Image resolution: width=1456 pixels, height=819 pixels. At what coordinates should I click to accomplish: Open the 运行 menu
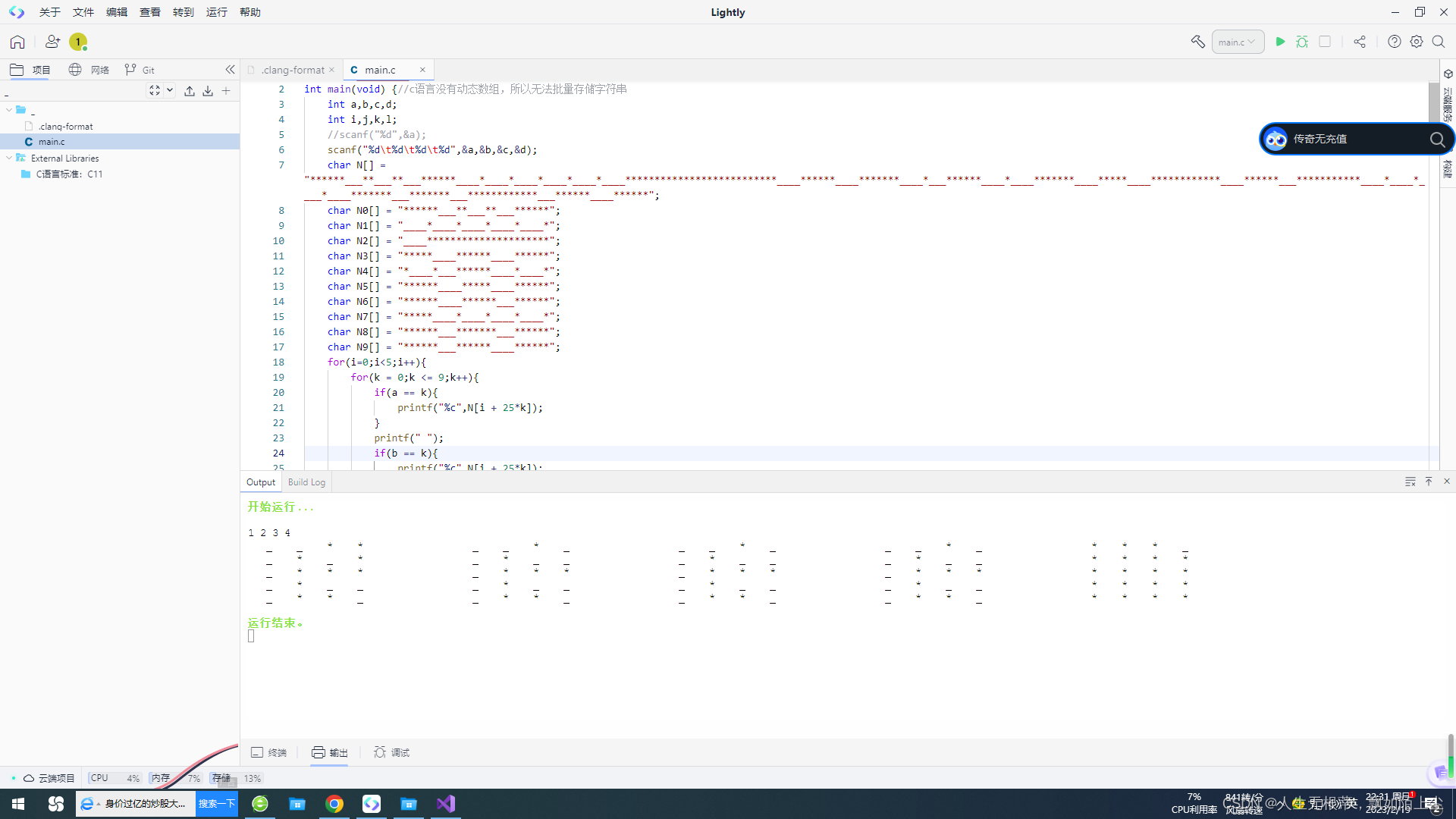click(216, 12)
